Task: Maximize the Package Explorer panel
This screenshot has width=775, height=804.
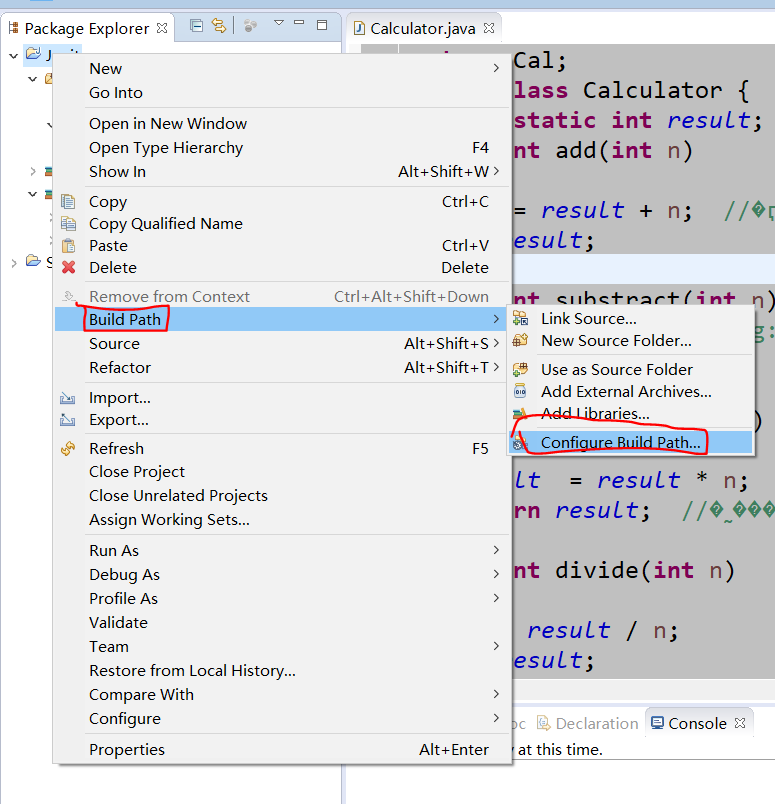Action: coord(322,25)
